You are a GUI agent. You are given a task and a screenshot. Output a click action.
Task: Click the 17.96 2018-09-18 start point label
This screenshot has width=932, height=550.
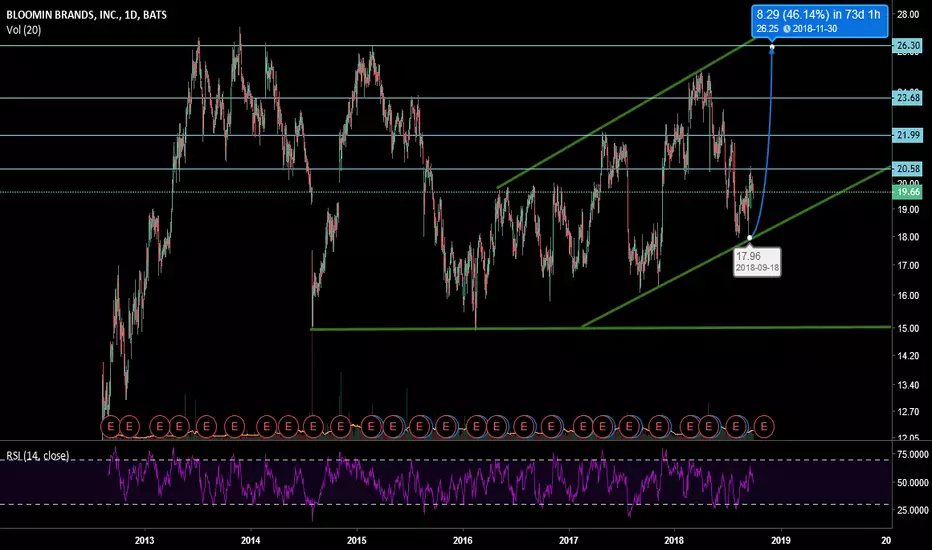pyautogui.click(x=757, y=261)
